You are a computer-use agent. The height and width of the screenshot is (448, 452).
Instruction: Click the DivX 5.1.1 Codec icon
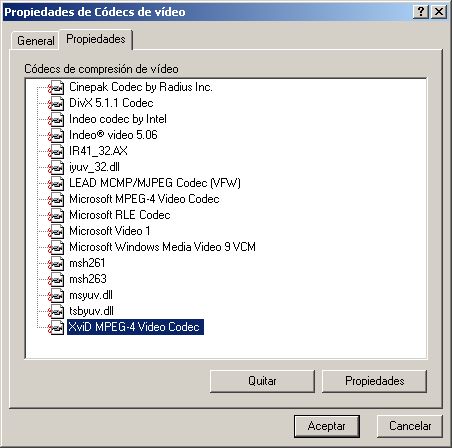[56, 104]
